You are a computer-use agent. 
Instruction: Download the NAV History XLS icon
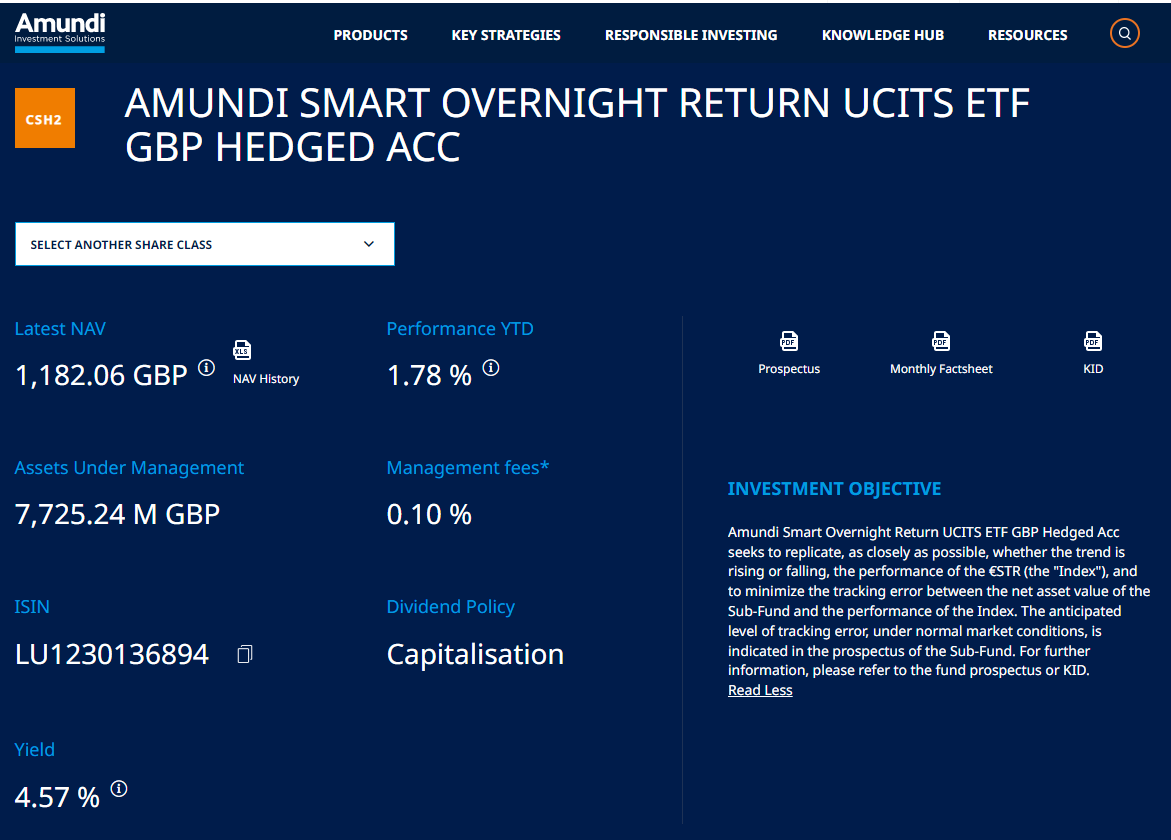(242, 350)
